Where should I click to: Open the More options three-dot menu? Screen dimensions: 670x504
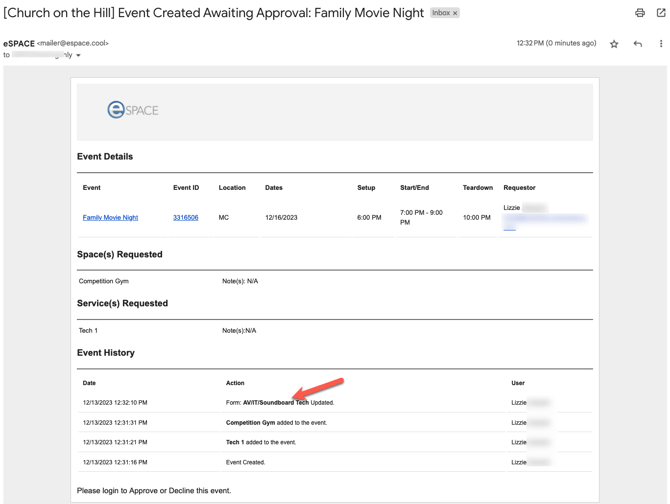click(661, 44)
